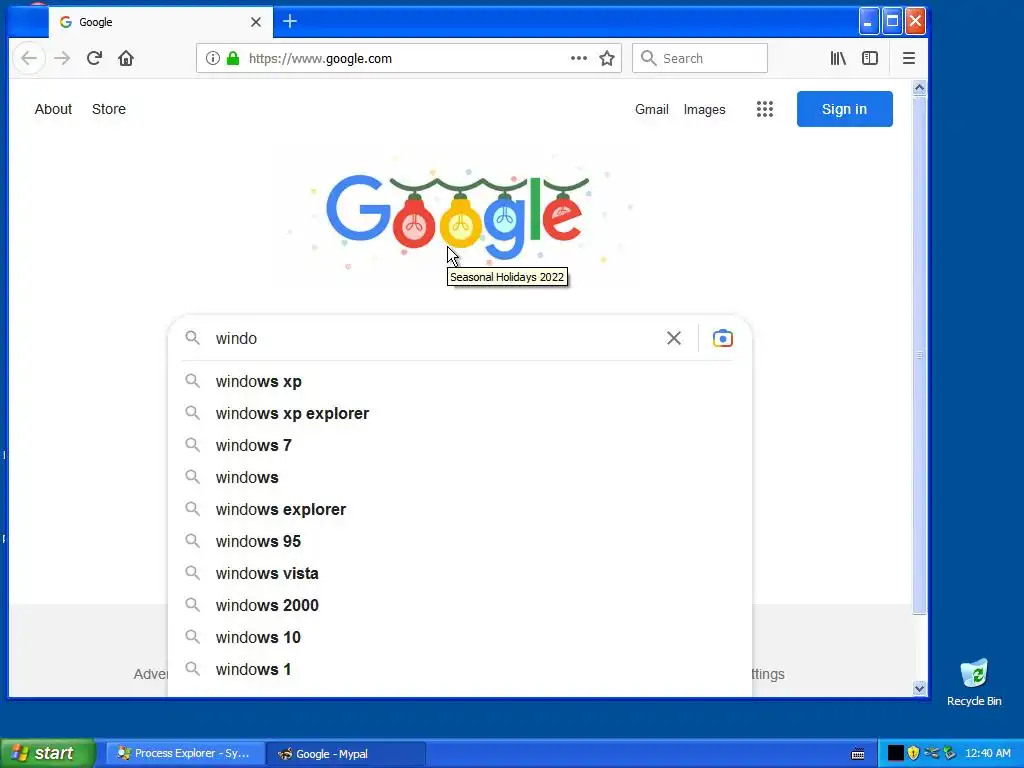Select the plain windows suggestion

(459, 477)
